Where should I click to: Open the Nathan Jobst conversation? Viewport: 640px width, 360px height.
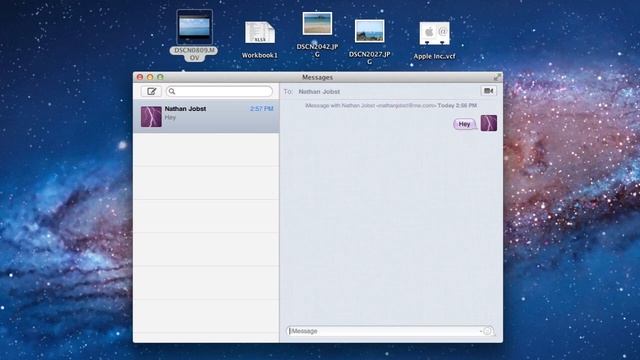pyautogui.click(x=206, y=116)
